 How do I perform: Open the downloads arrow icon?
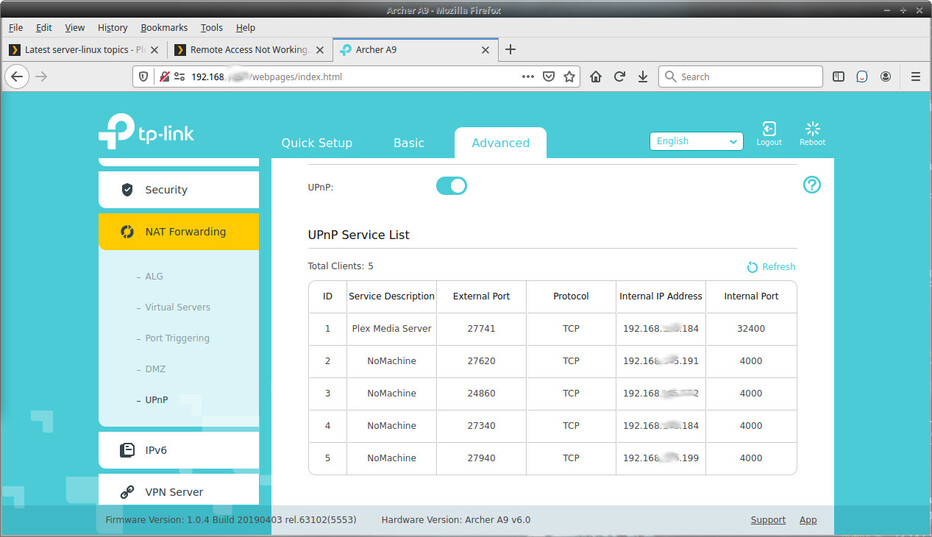coord(643,77)
